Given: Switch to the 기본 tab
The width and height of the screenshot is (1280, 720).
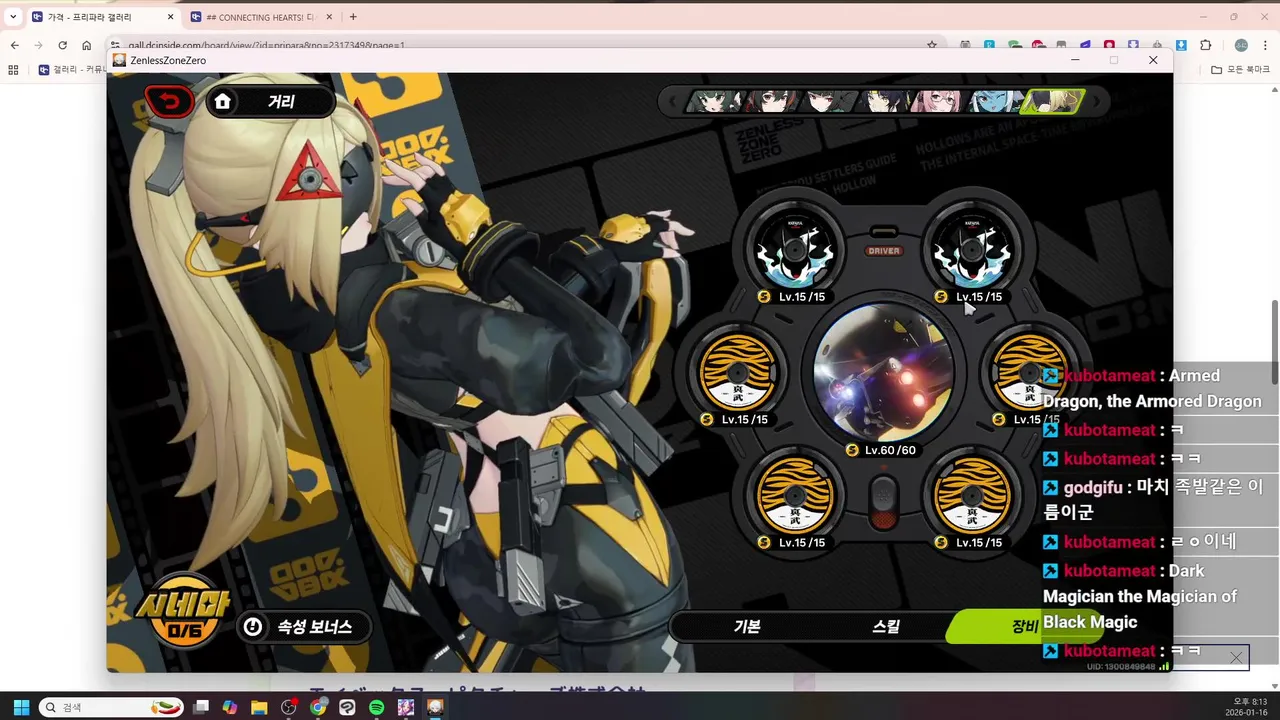Looking at the screenshot, I should (747, 627).
